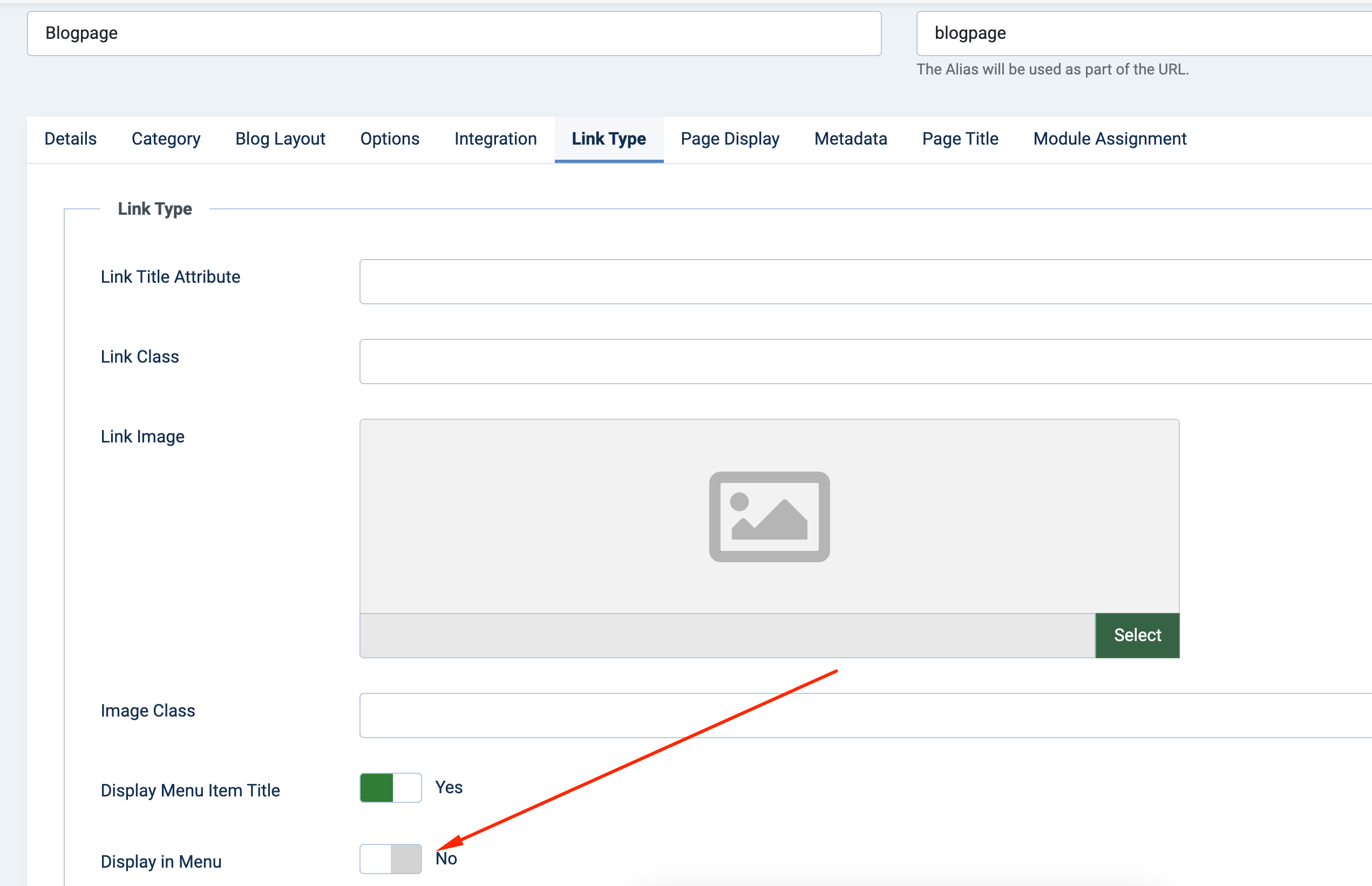Open the Blog Layout tab

pos(280,139)
